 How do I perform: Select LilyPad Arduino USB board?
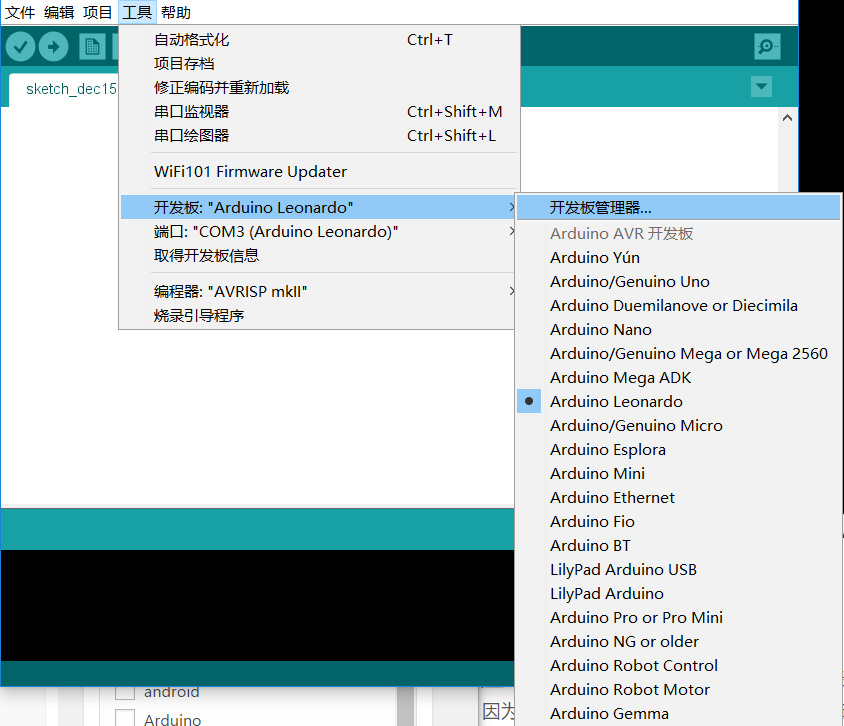(678, 569)
